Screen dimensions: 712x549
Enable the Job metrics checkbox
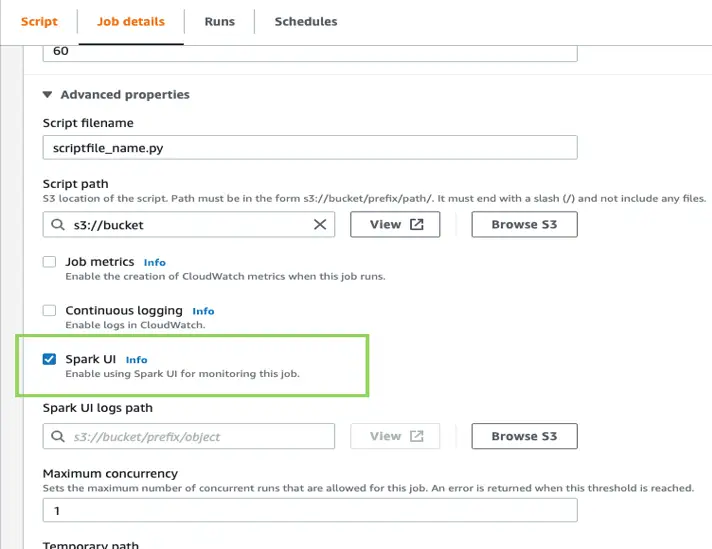click(49, 262)
